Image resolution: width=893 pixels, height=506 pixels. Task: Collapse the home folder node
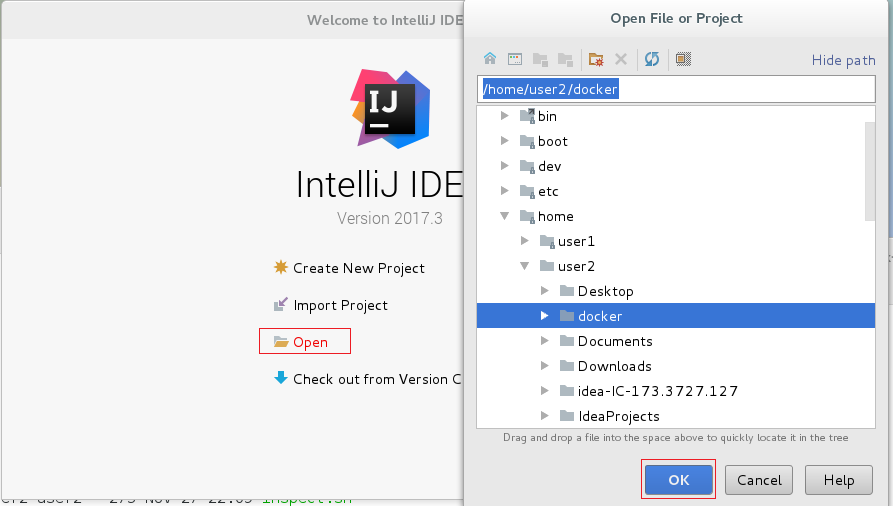505,216
